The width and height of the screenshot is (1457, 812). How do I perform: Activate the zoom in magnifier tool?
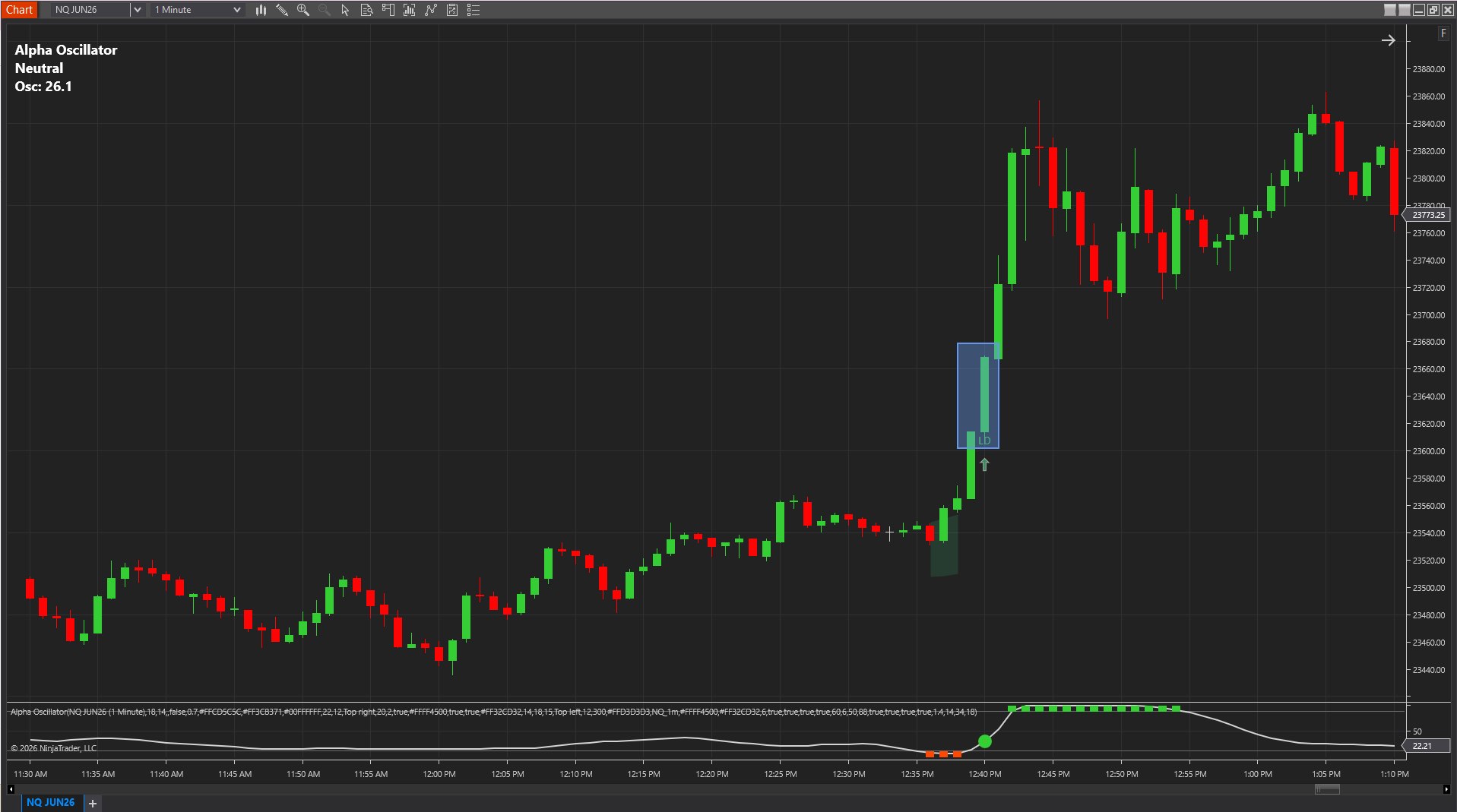(x=303, y=10)
